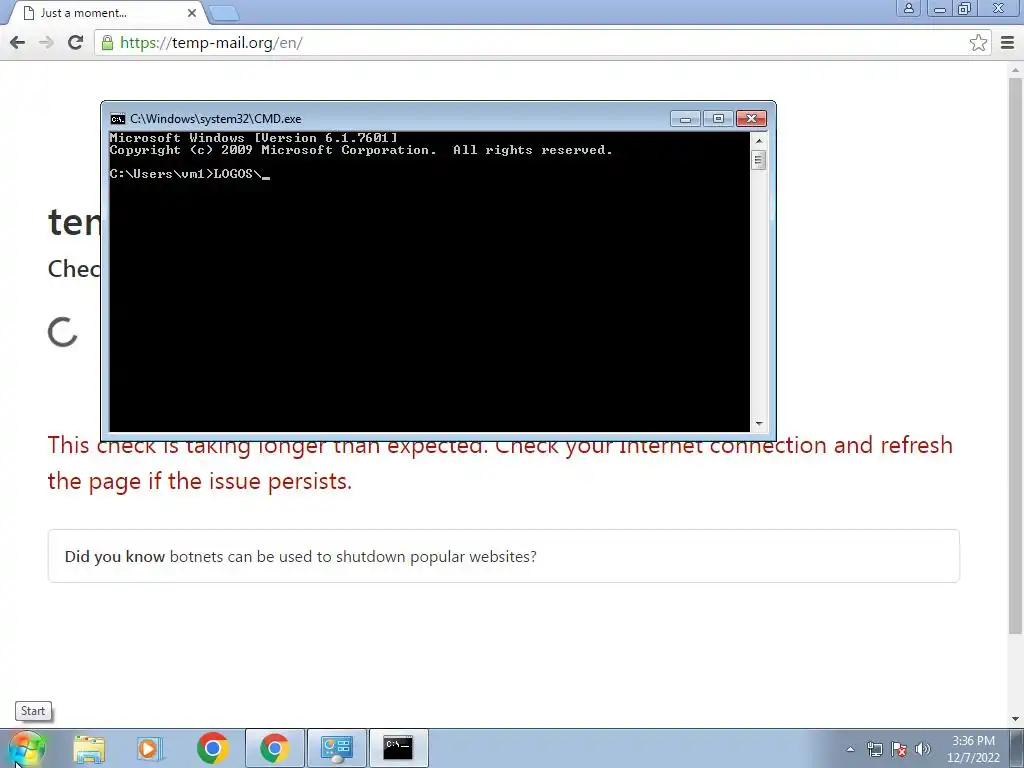The height and width of the screenshot is (768, 1024).
Task: Switch to the CMD taskbar button
Action: point(398,748)
